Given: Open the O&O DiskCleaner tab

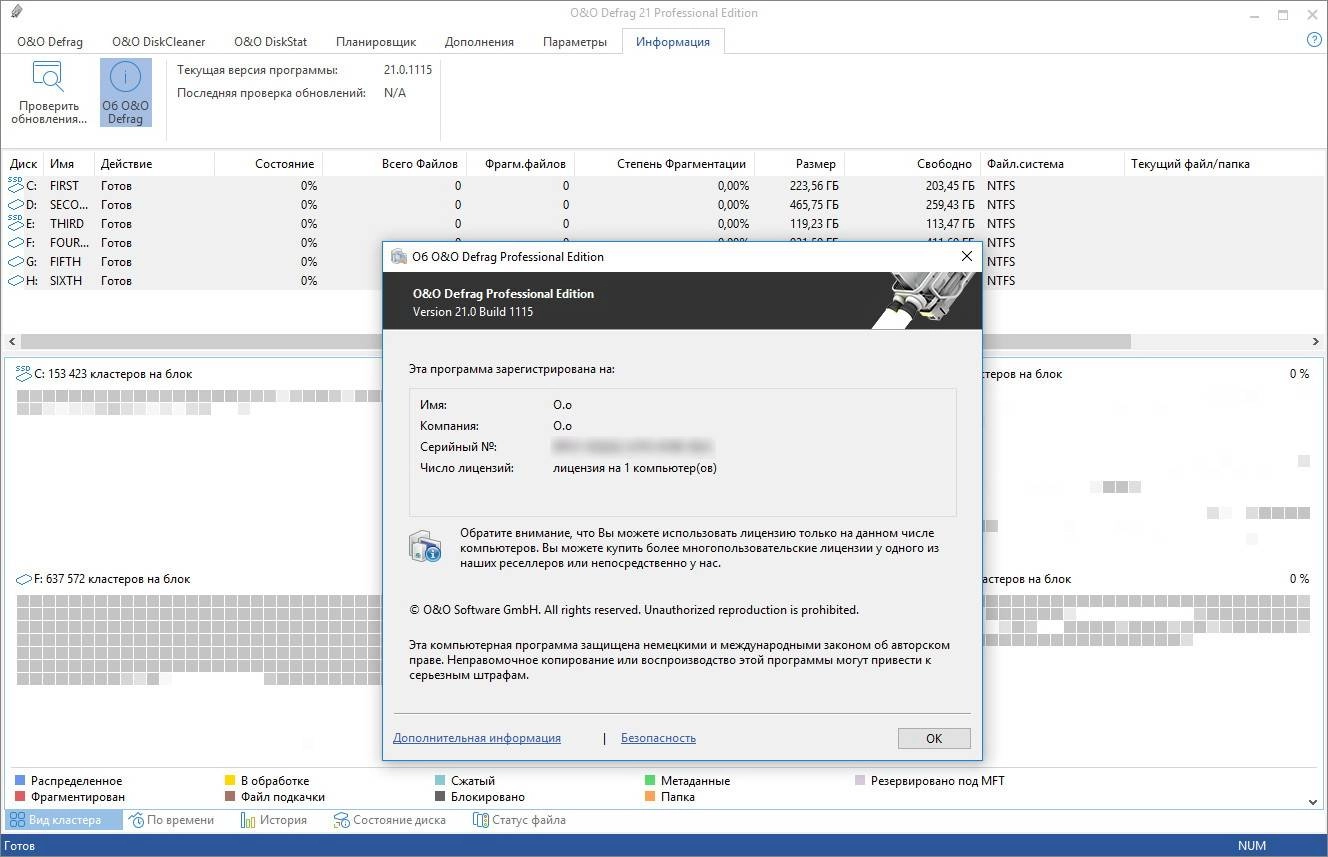Looking at the screenshot, I should click(158, 42).
